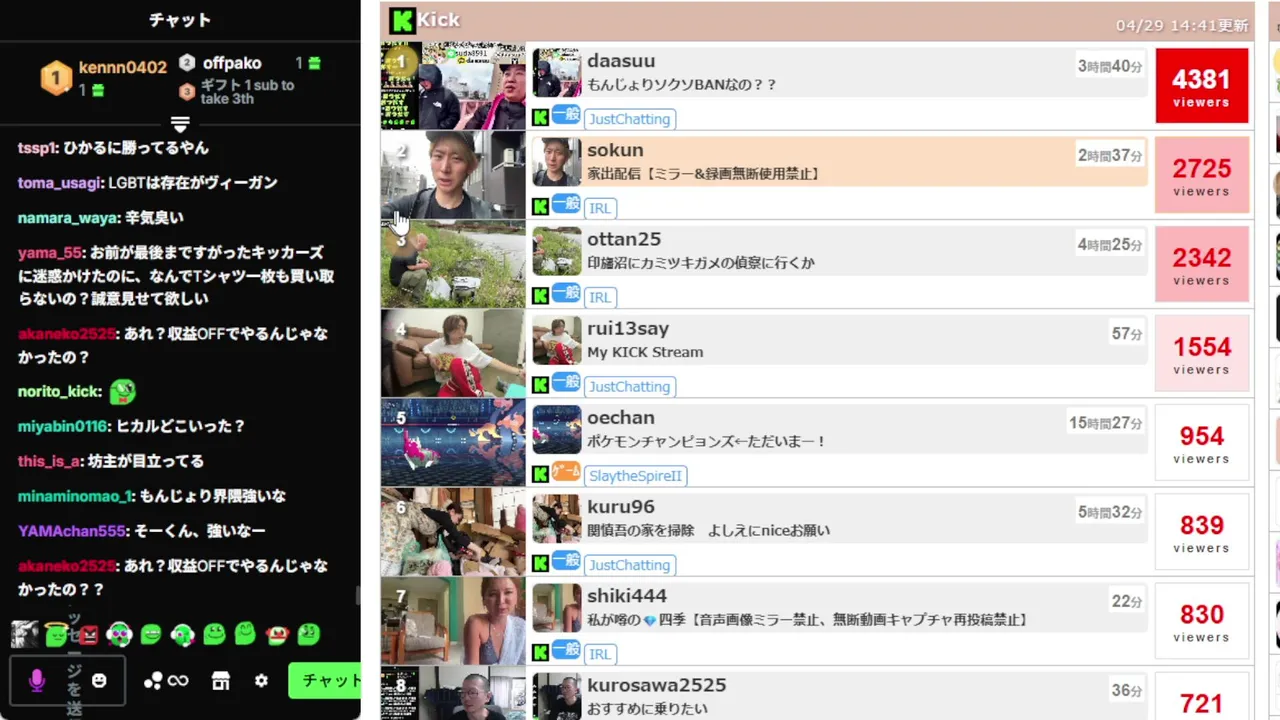Open the daasuu channel name link
This screenshot has height=720, width=1280.
[621, 61]
